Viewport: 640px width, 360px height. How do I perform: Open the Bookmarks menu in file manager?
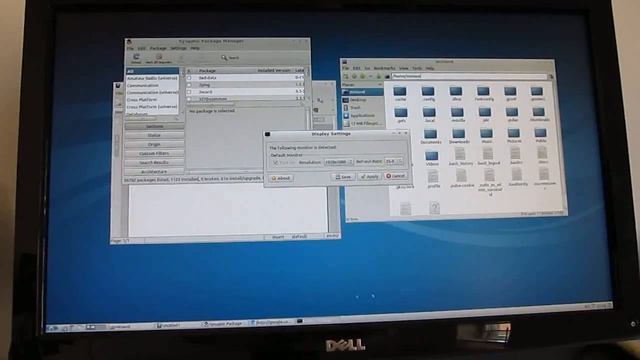click(x=384, y=68)
